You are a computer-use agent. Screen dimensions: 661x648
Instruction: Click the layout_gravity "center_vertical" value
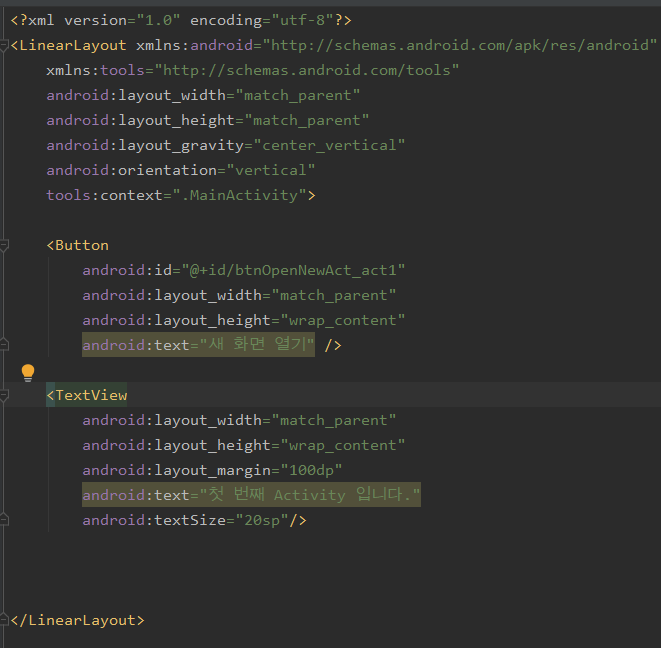(x=329, y=145)
